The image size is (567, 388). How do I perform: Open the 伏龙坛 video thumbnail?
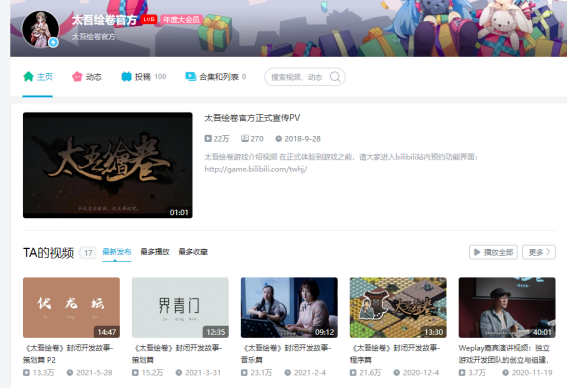click(x=71, y=308)
